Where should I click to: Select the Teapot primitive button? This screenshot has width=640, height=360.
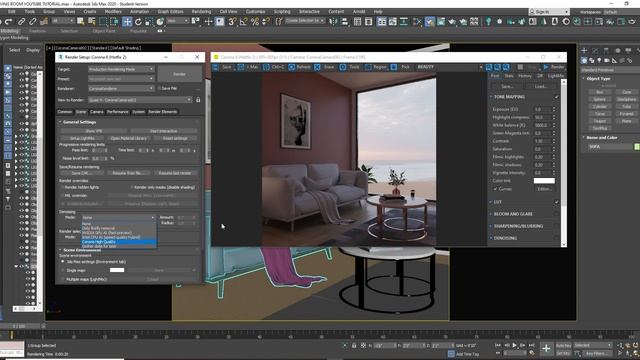[599, 121]
